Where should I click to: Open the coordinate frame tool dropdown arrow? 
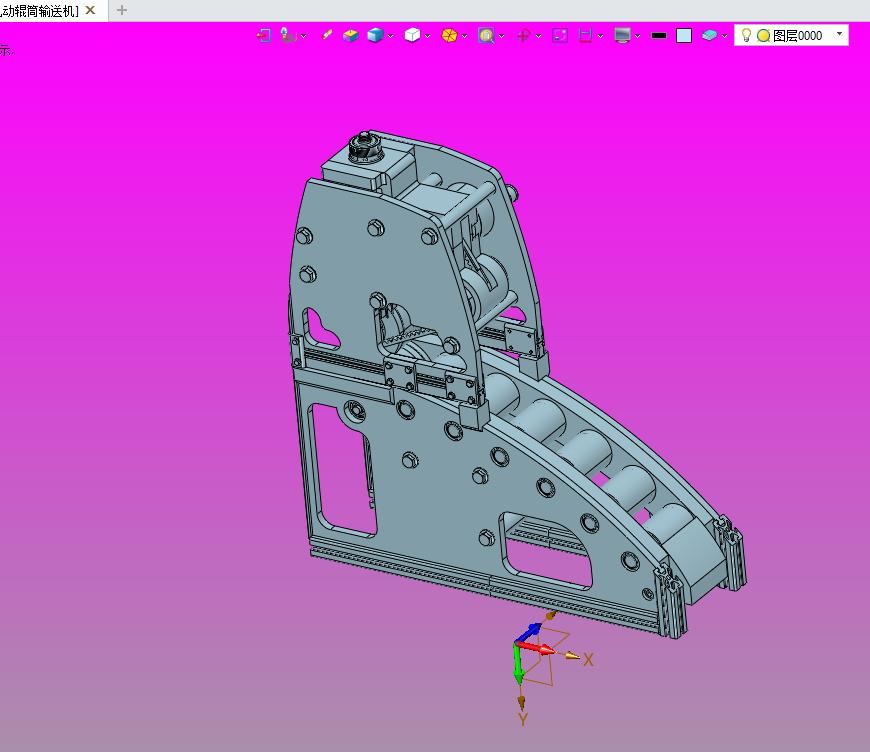(304, 36)
